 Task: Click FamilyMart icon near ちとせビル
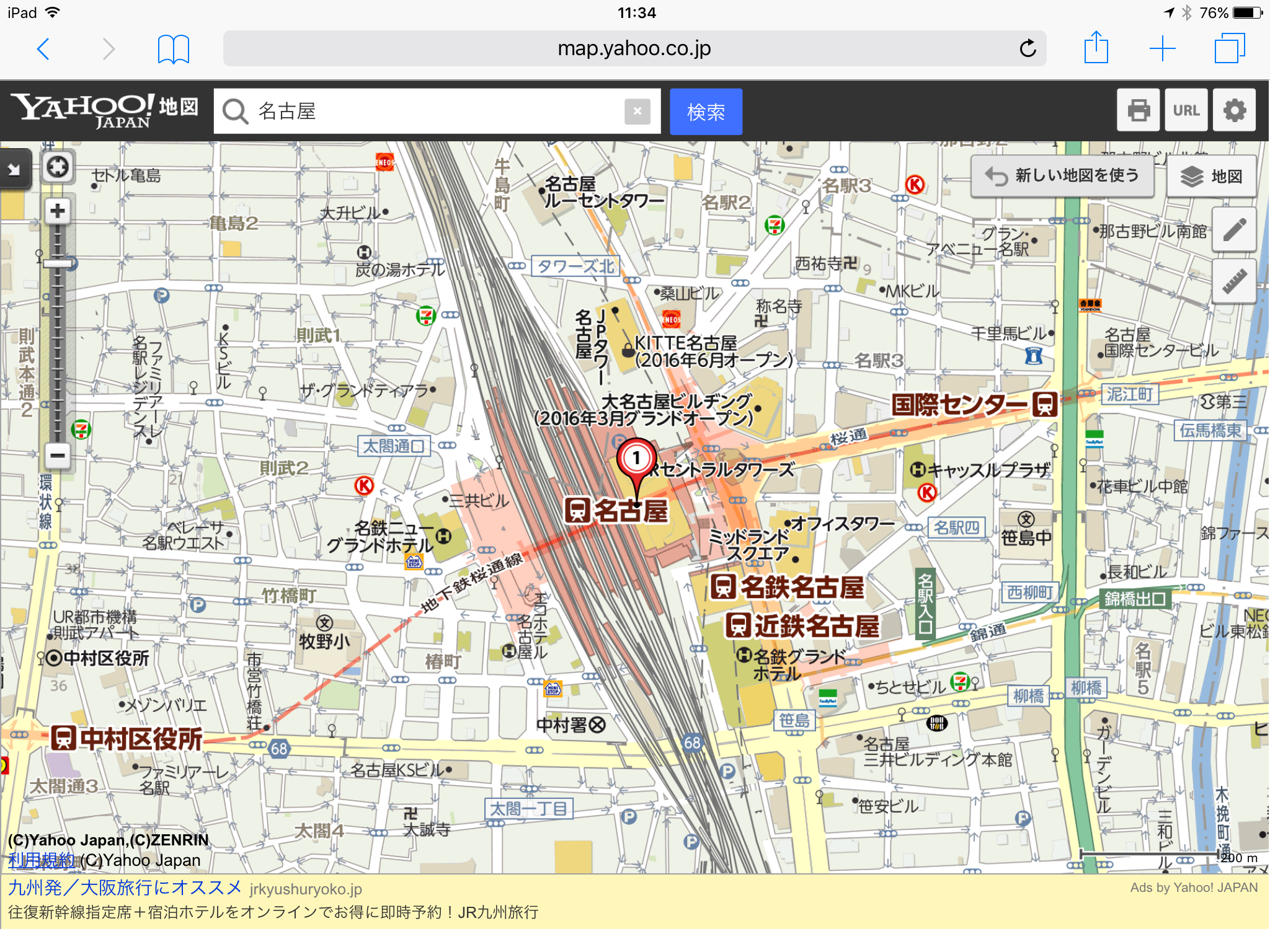(x=828, y=698)
